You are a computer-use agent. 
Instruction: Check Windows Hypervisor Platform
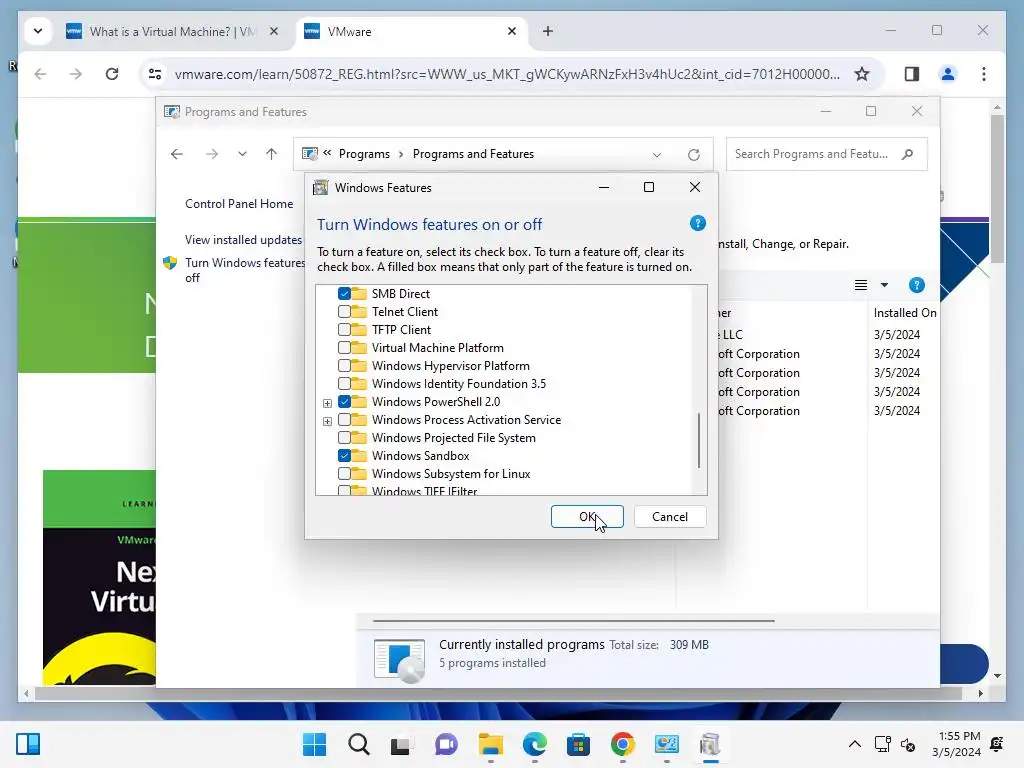pos(344,366)
